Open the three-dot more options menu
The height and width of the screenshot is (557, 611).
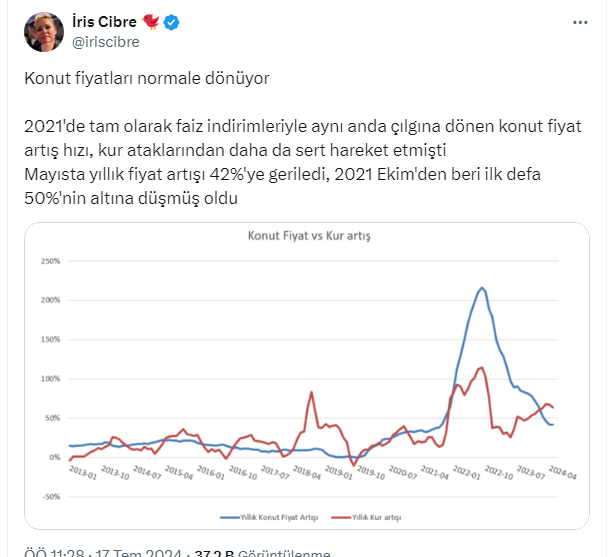coord(579,23)
